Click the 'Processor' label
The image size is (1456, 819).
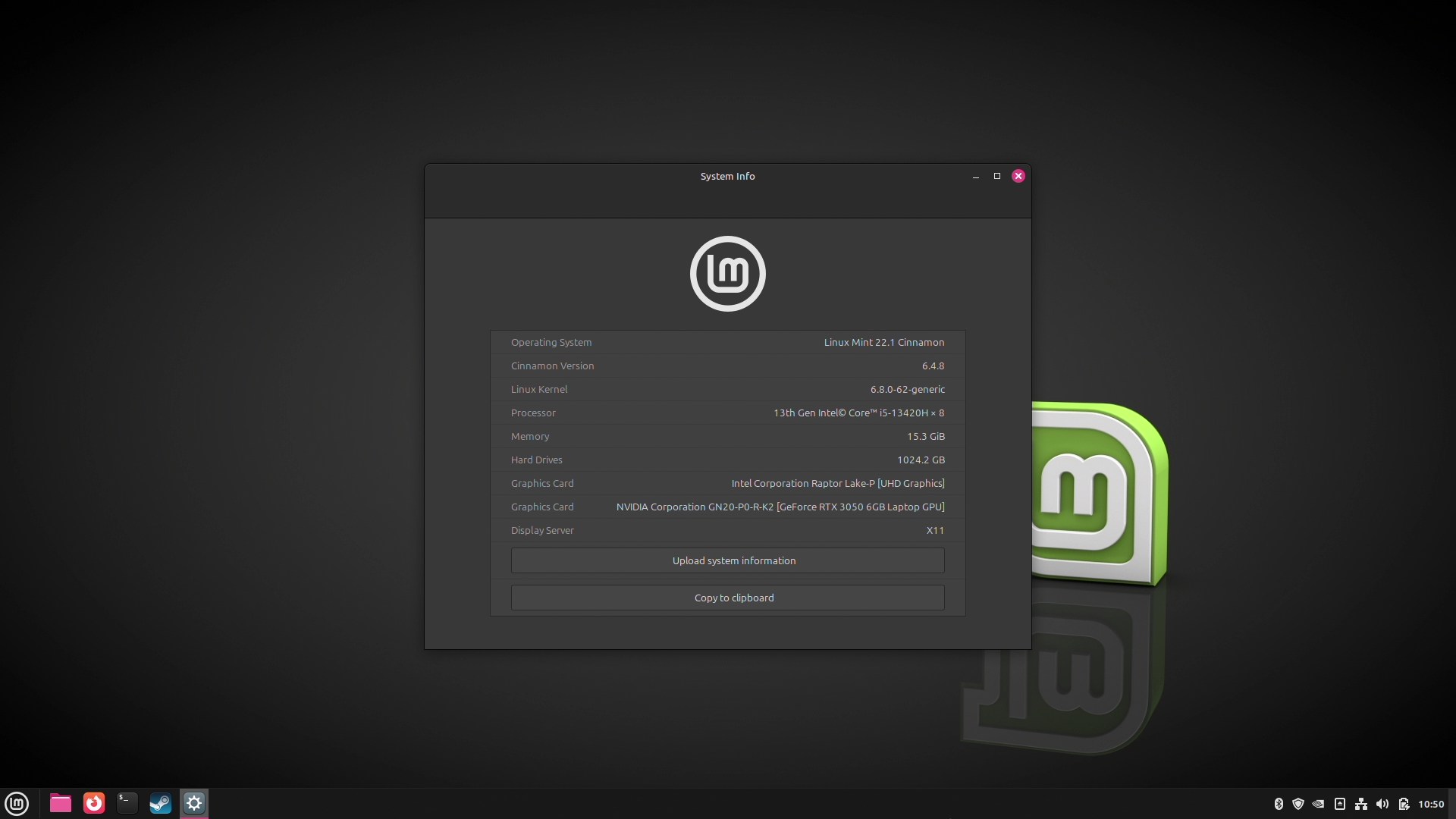[533, 413]
